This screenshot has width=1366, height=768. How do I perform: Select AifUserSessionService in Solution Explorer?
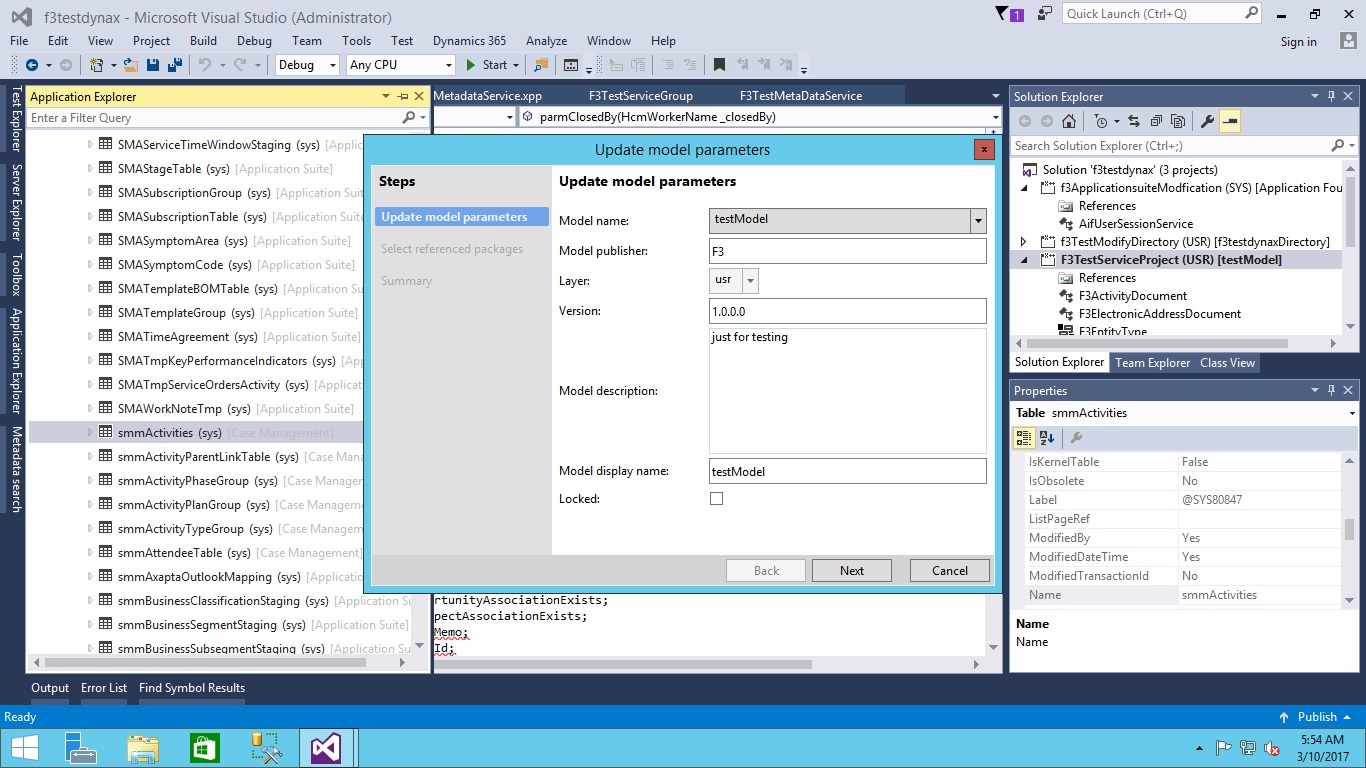pos(1135,223)
